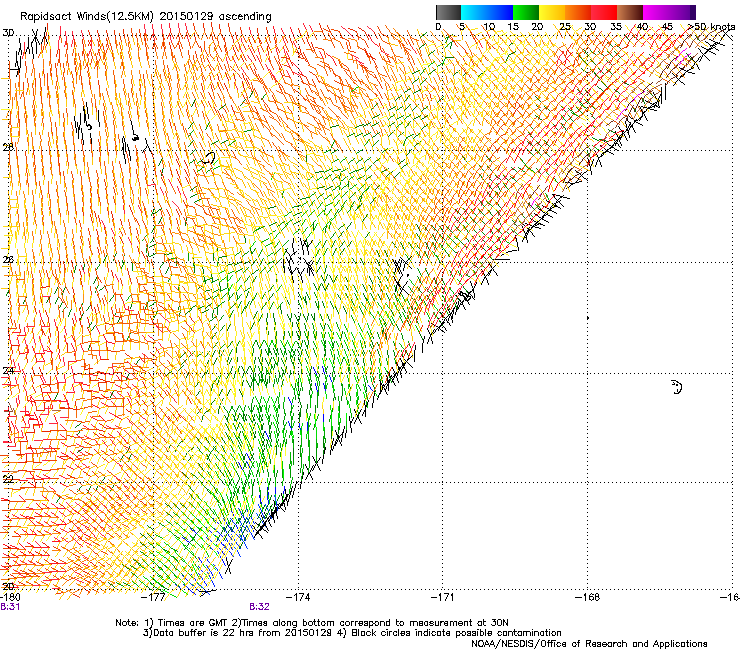Image resolution: width=740 pixels, height=650 pixels.
Task: Click the 'Rapidscat Winds(12.5KM) 20150129 ascending' title
Action: coord(146,16)
